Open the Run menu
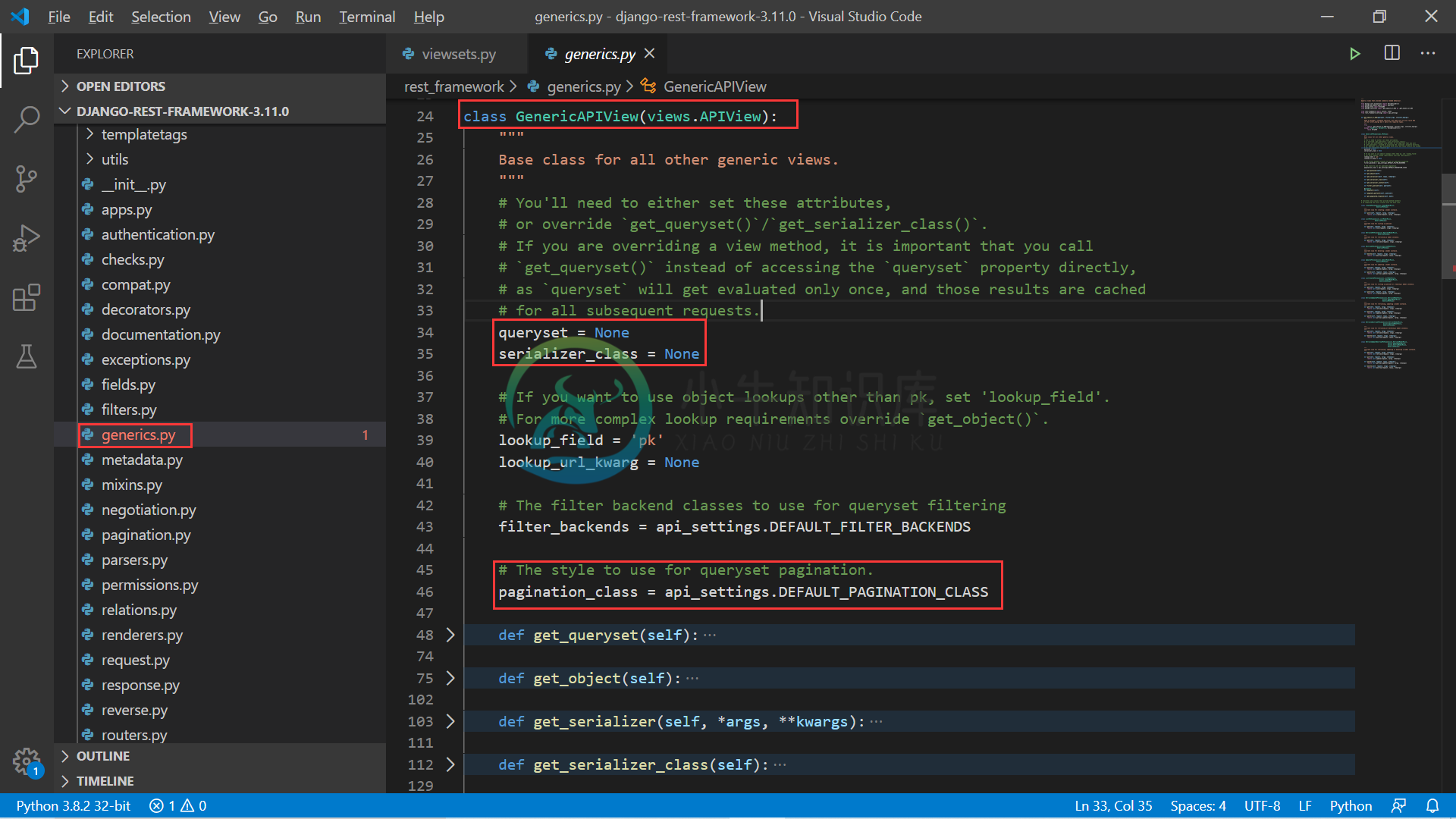The height and width of the screenshot is (819, 1456). (x=308, y=16)
